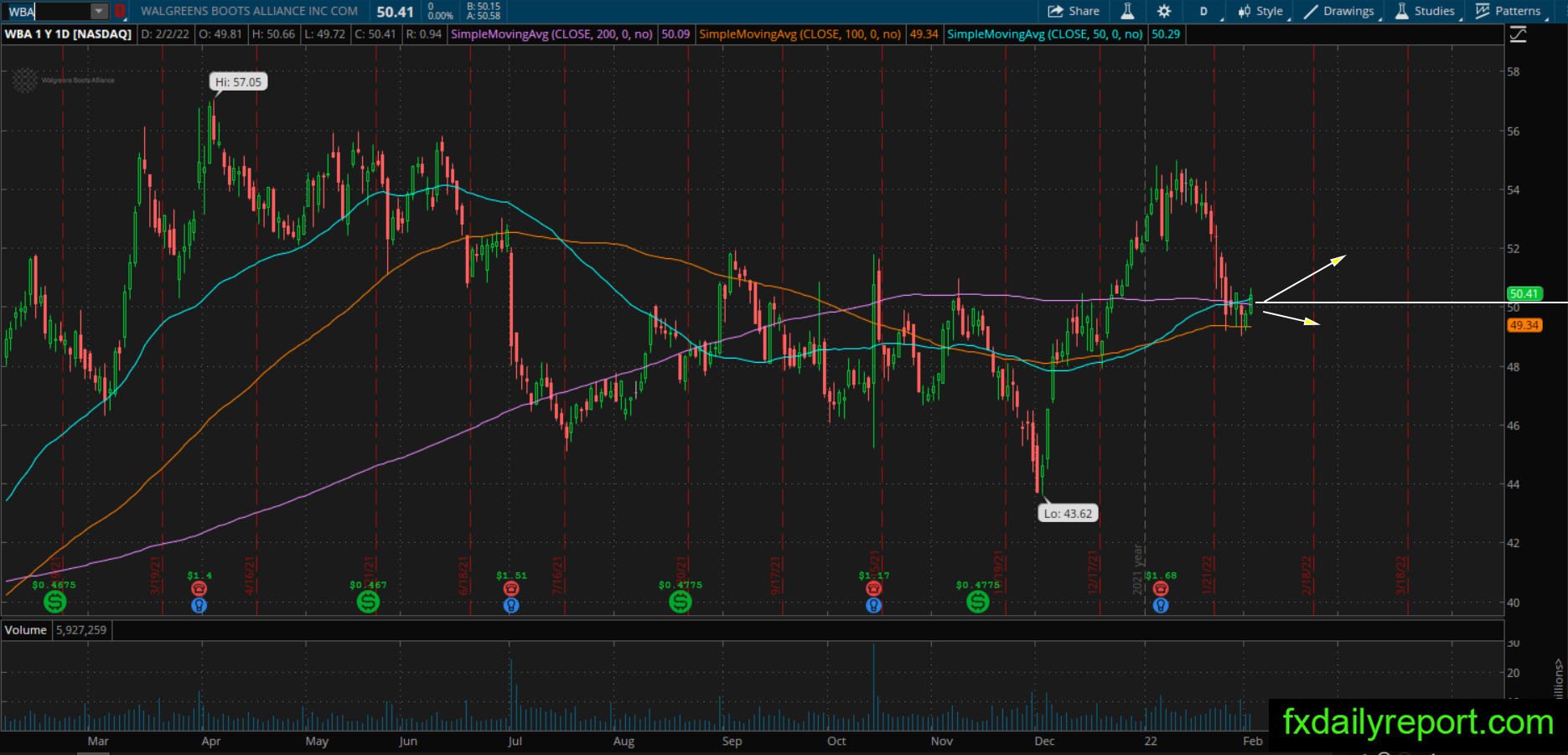Click the blue lightbulb icon below $1.68 earnings
Screen dimensions: 1568x755
coord(1161,605)
